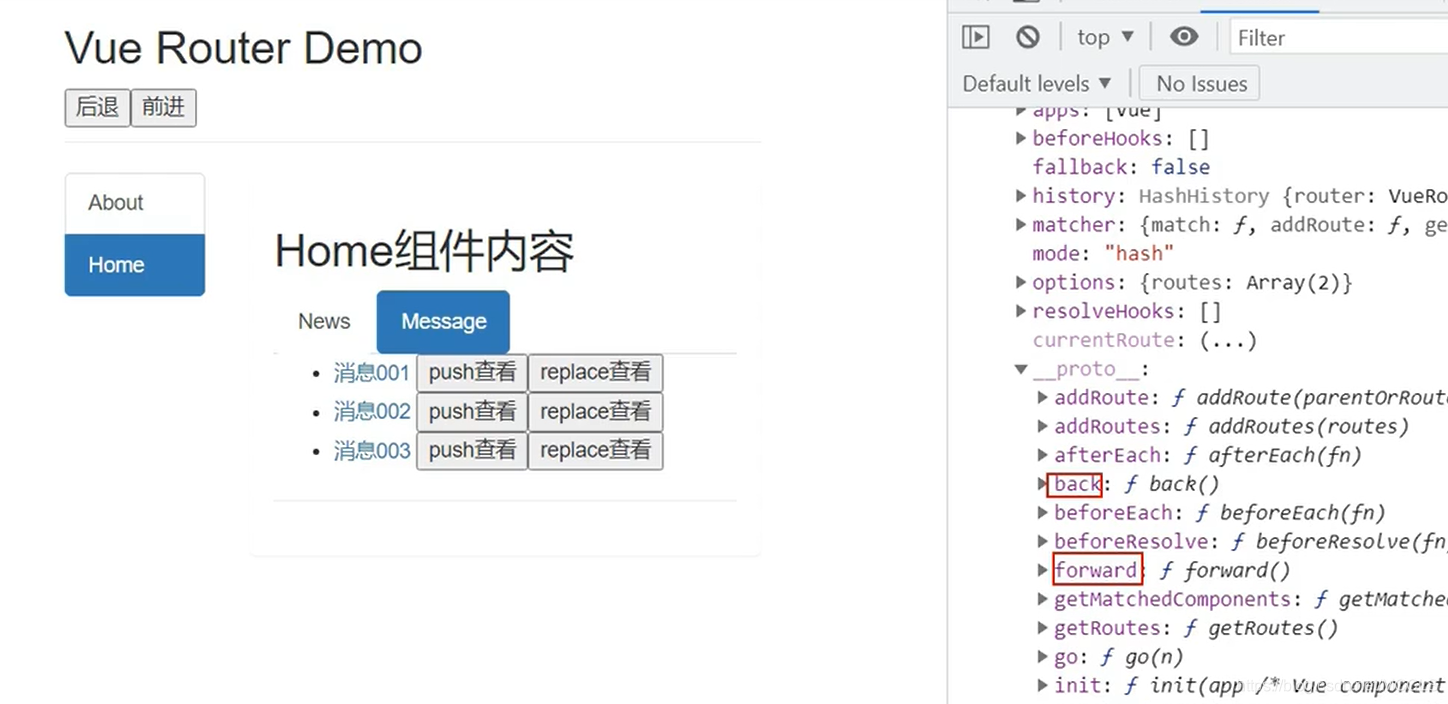Click push查看 for 消息001
The width and height of the screenshot is (1448, 704).
(472, 372)
